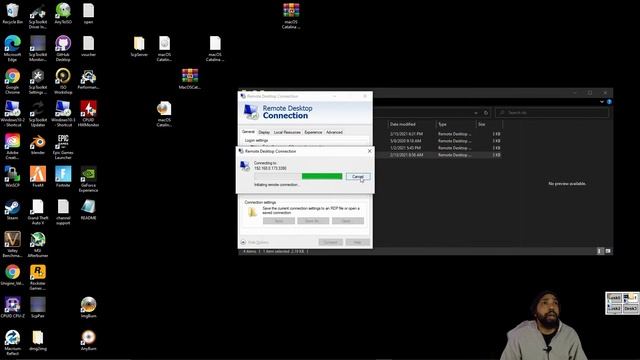Image resolution: width=640 pixels, height=360 pixels.
Task: Collapse settings with the Hide Options arrow
Action: pos(243,242)
